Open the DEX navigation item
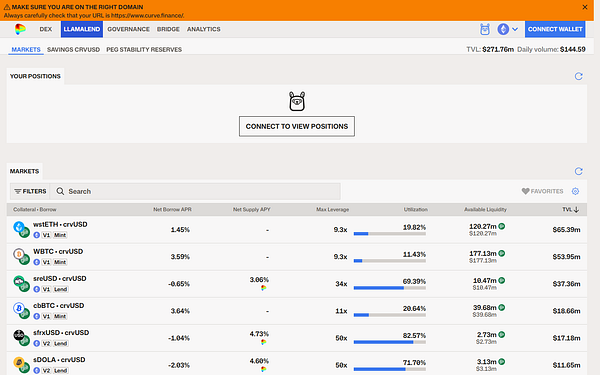Viewport: 600px width, 375px height. tap(46, 29)
